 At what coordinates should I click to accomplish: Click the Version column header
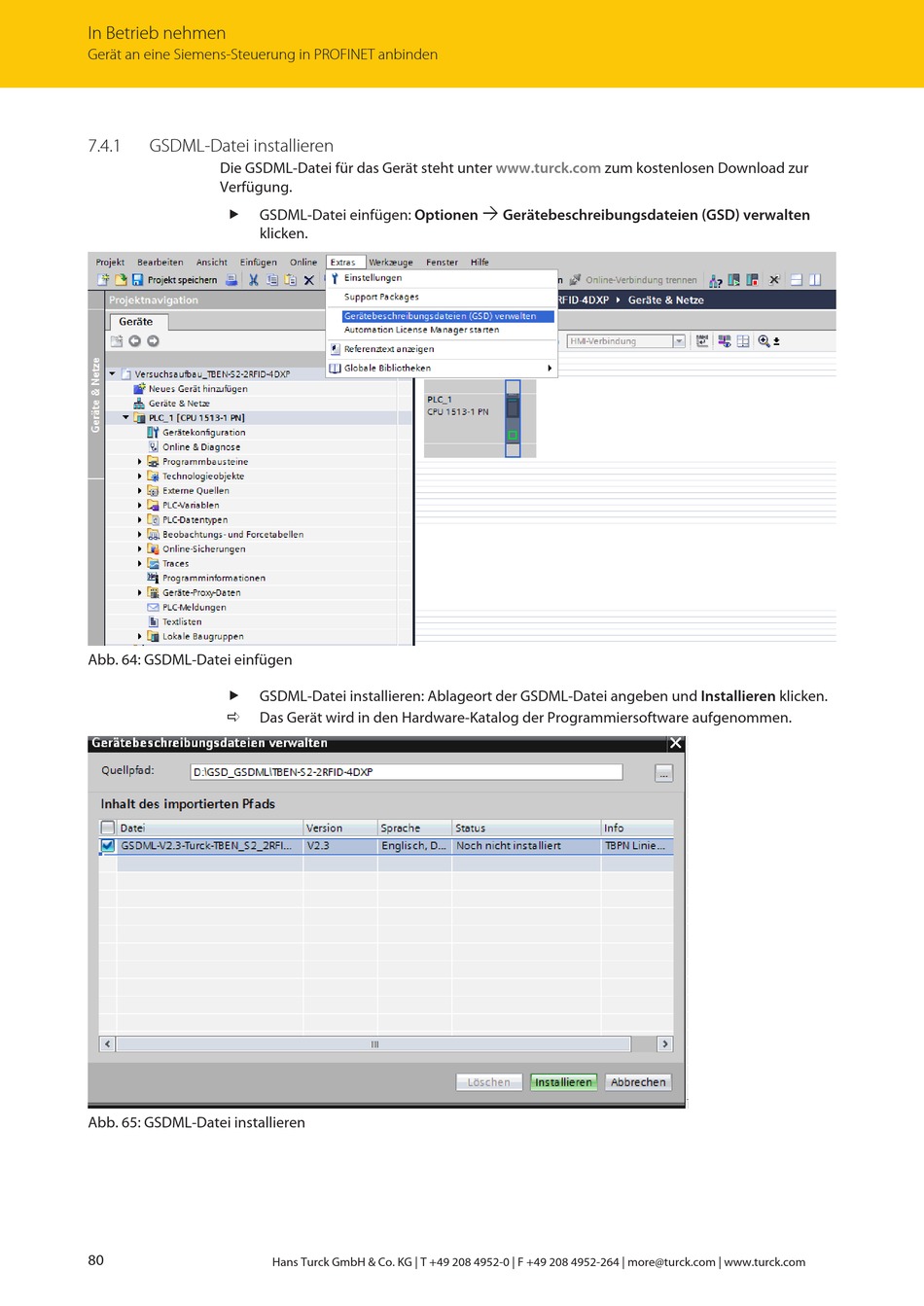point(340,829)
